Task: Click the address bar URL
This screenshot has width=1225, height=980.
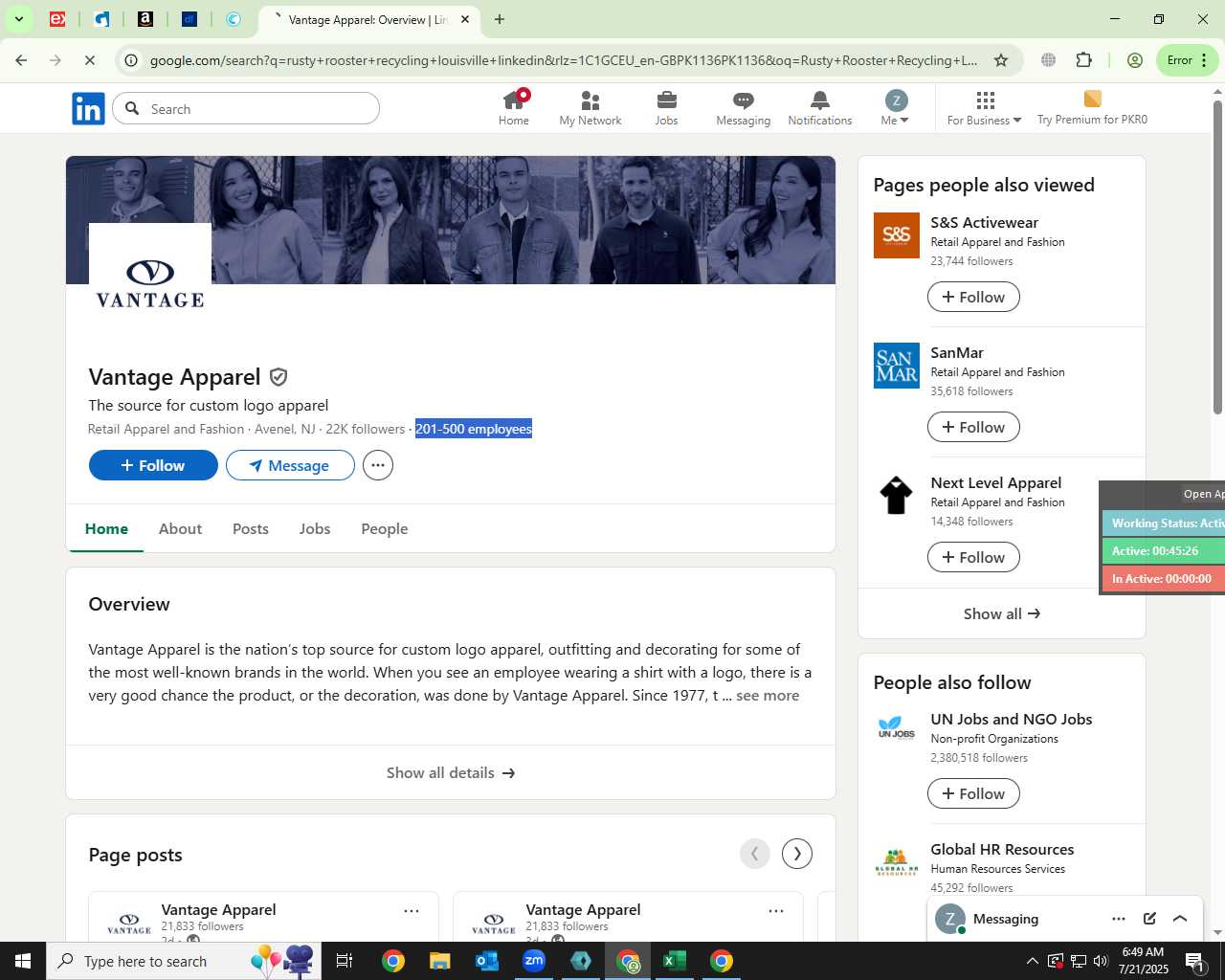Action: point(563,60)
